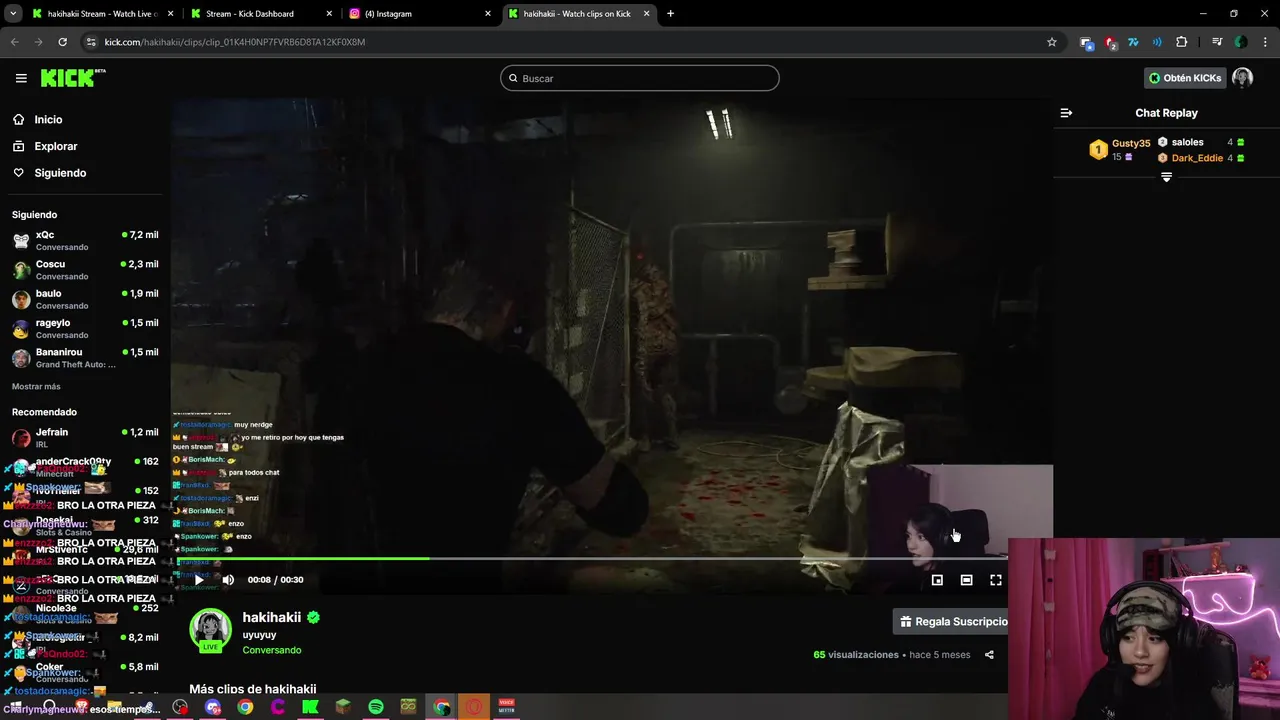Switch the clip to fullscreen
Image resolution: width=1280 pixels, height=720 pixels.
pyautogui.click(x=996, y=580)
